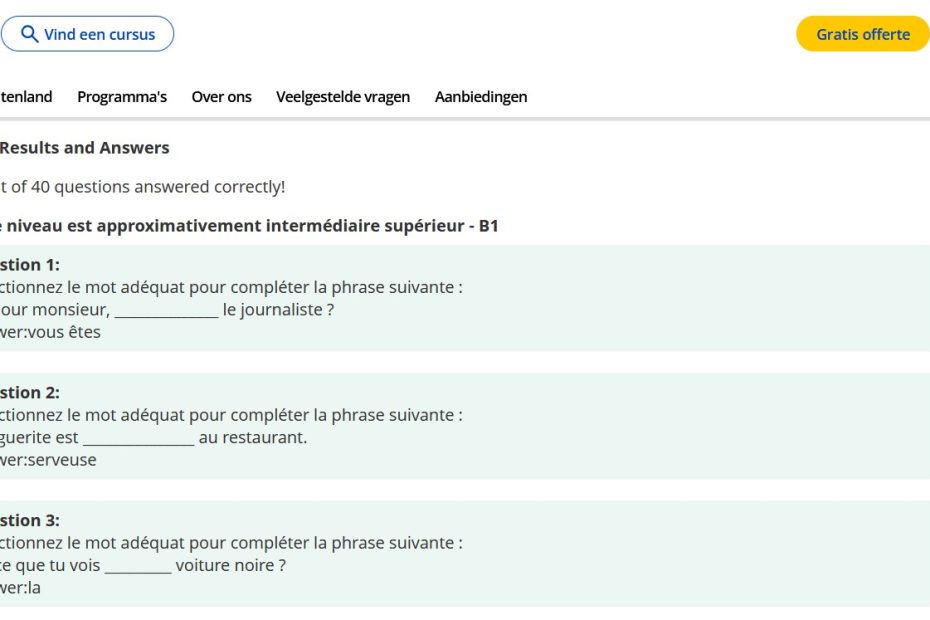Image resolution: width=930 pixels, height=620 pixels.
Task: Click the 'intermédiaire supérieur - B1' level line
Action: click(380, 226)
